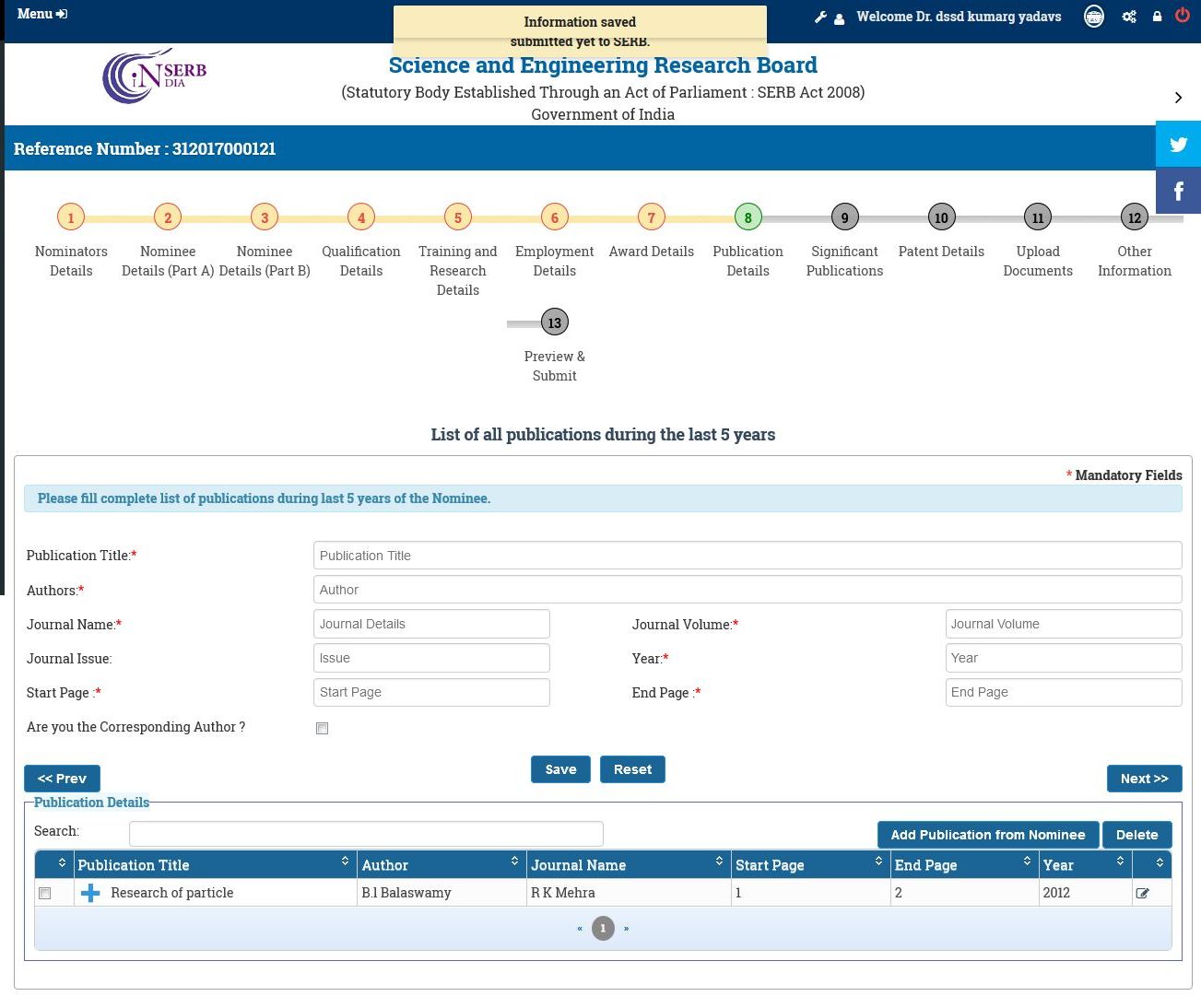Proceed with the Next >> button

[x=1144, y=779]
